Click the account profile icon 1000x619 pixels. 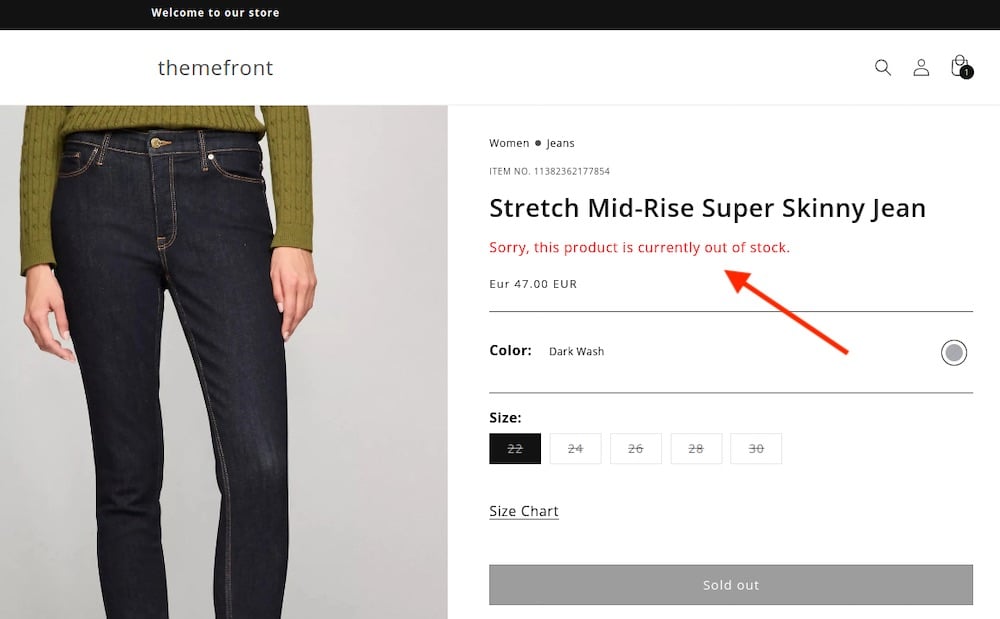(x=921, y=68)
